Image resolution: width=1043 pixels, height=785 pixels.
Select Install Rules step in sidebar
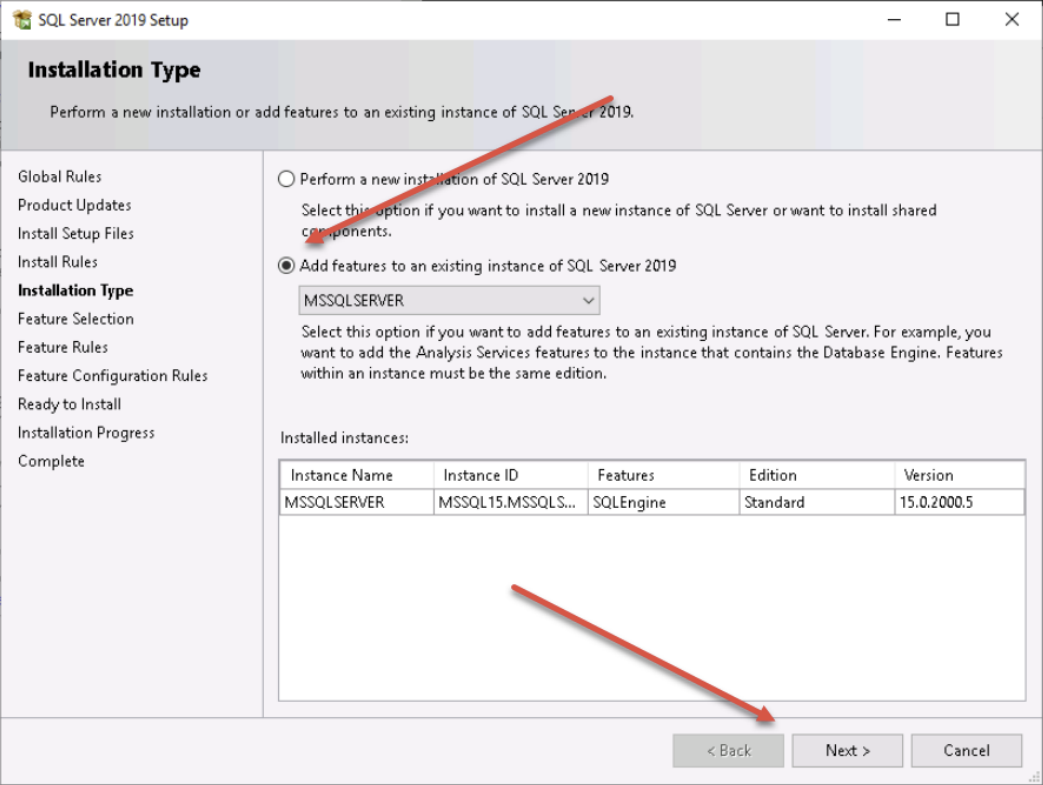58,262
